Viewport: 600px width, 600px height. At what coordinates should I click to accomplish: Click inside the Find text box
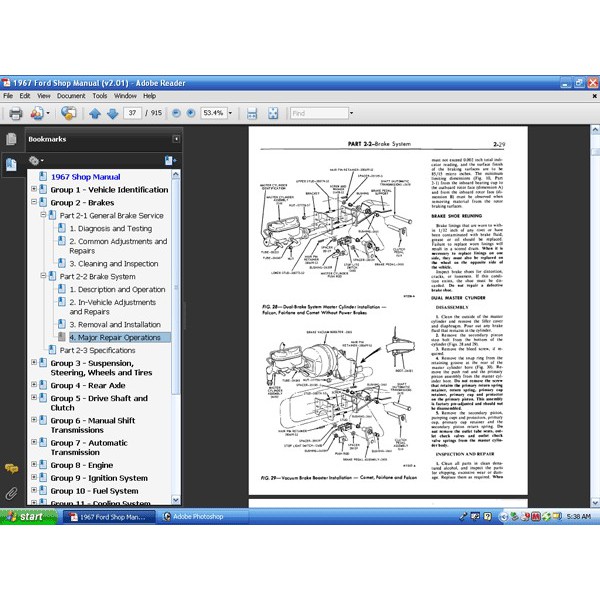pos(319,113)
